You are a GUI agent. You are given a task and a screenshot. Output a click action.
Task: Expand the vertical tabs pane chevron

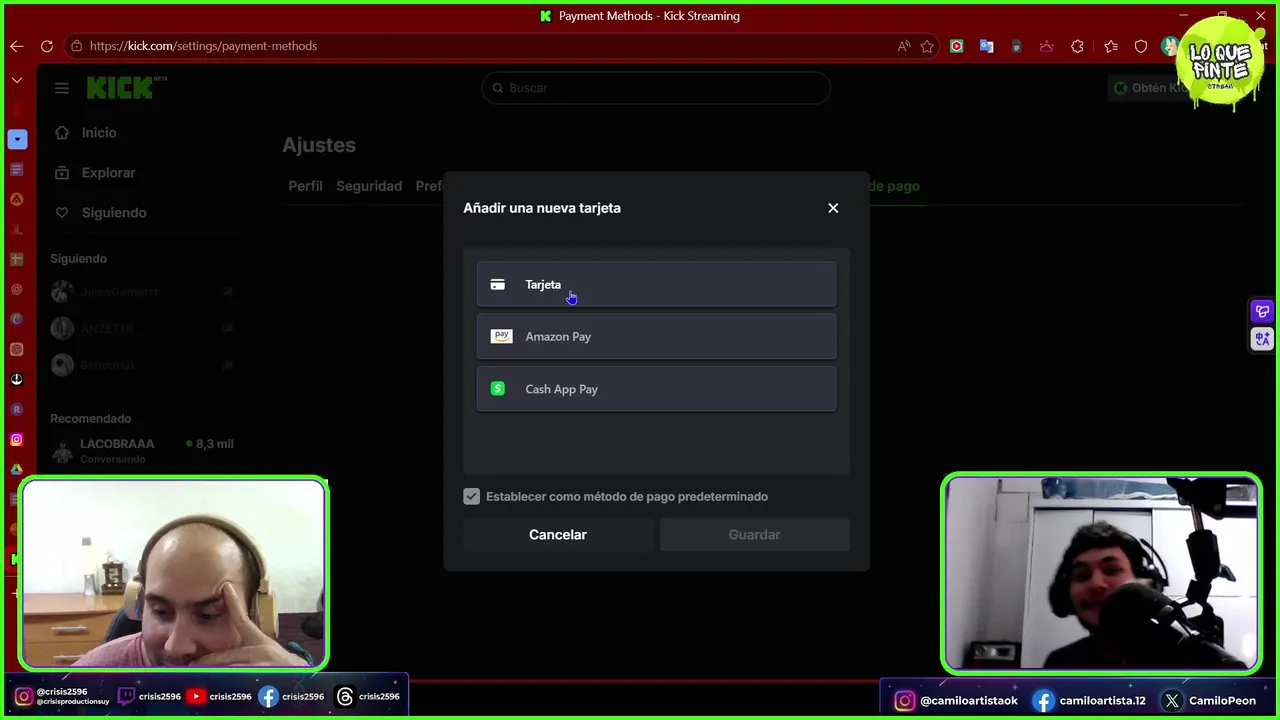pos(17,80)
